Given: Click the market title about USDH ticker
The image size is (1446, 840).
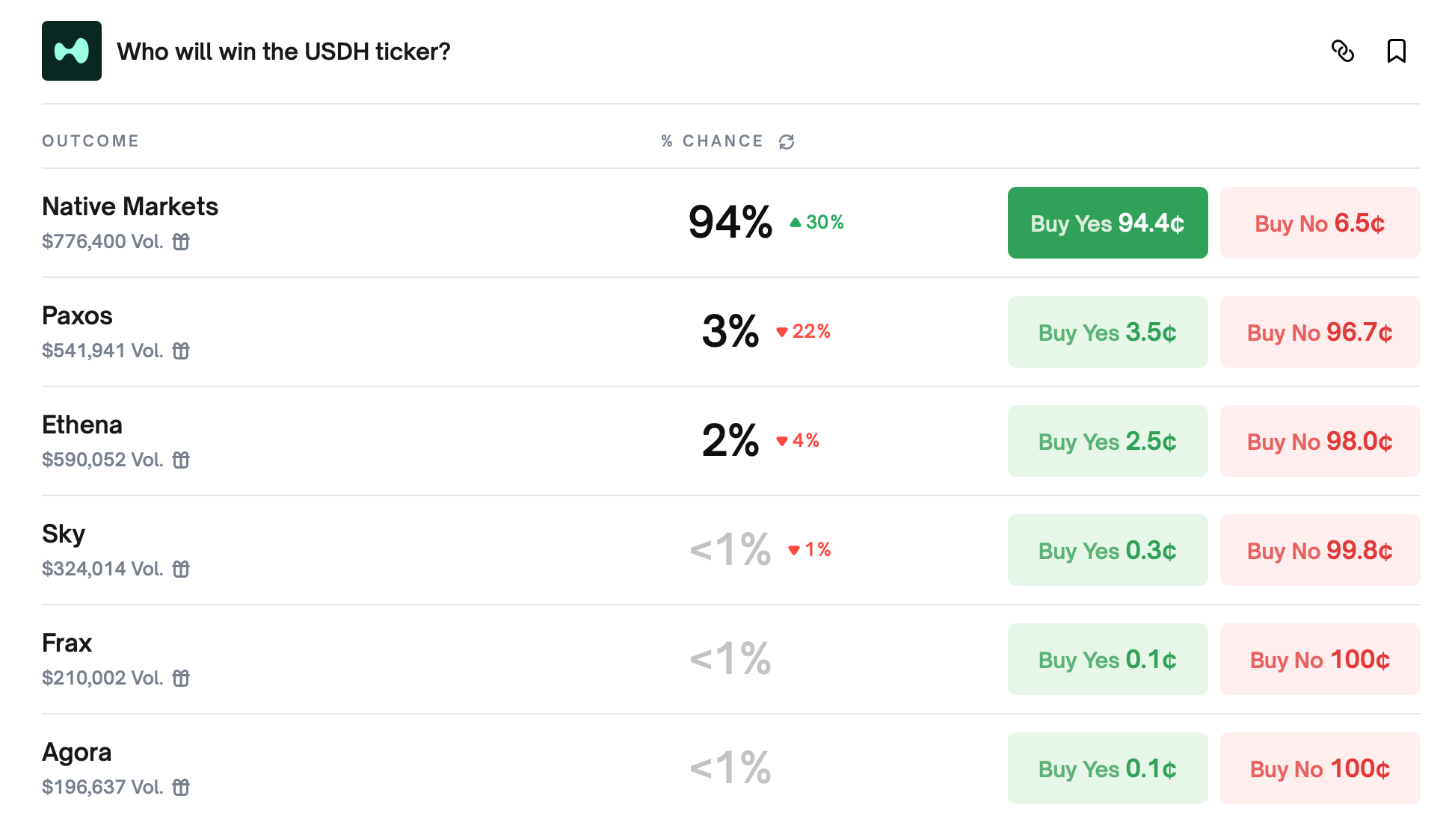Looking at the screenshot, I should point(283,52).
